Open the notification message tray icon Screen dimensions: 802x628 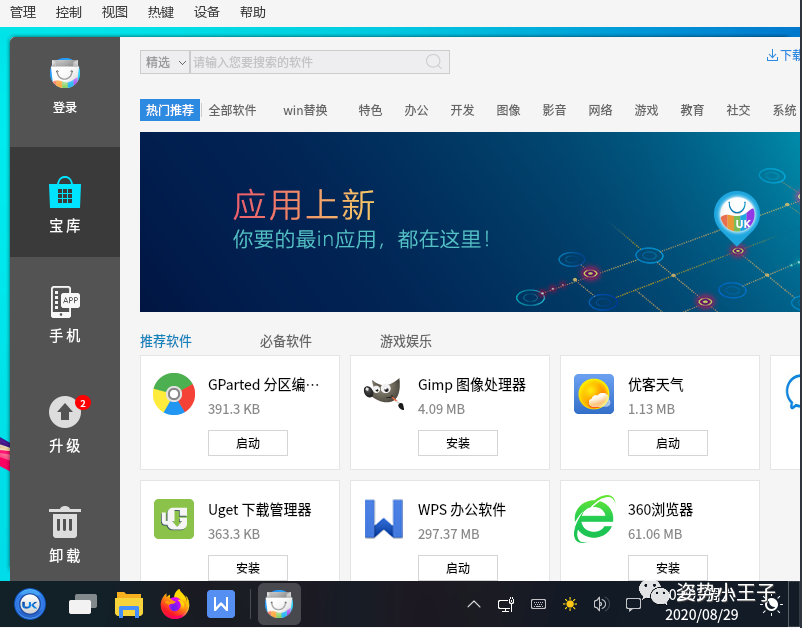coord(633,605)
